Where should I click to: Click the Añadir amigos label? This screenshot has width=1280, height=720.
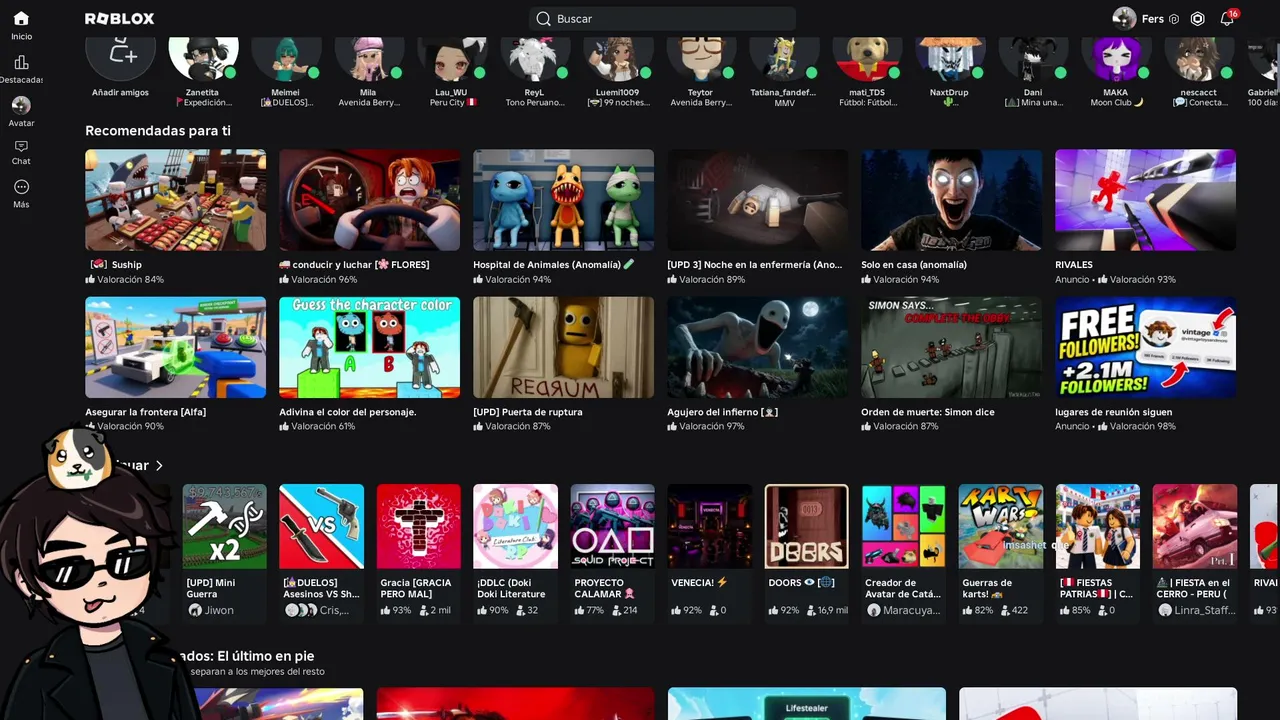coord(120,93)
